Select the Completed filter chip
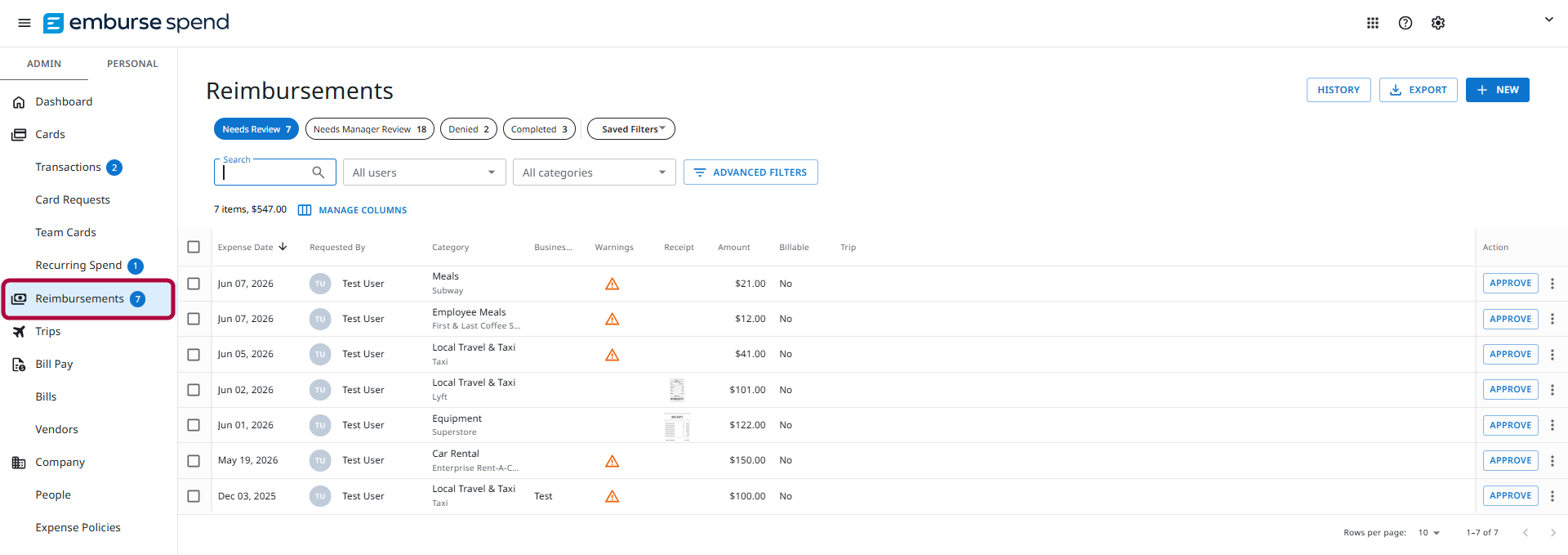Screen dimensions: 1568x555 point(539,129)
